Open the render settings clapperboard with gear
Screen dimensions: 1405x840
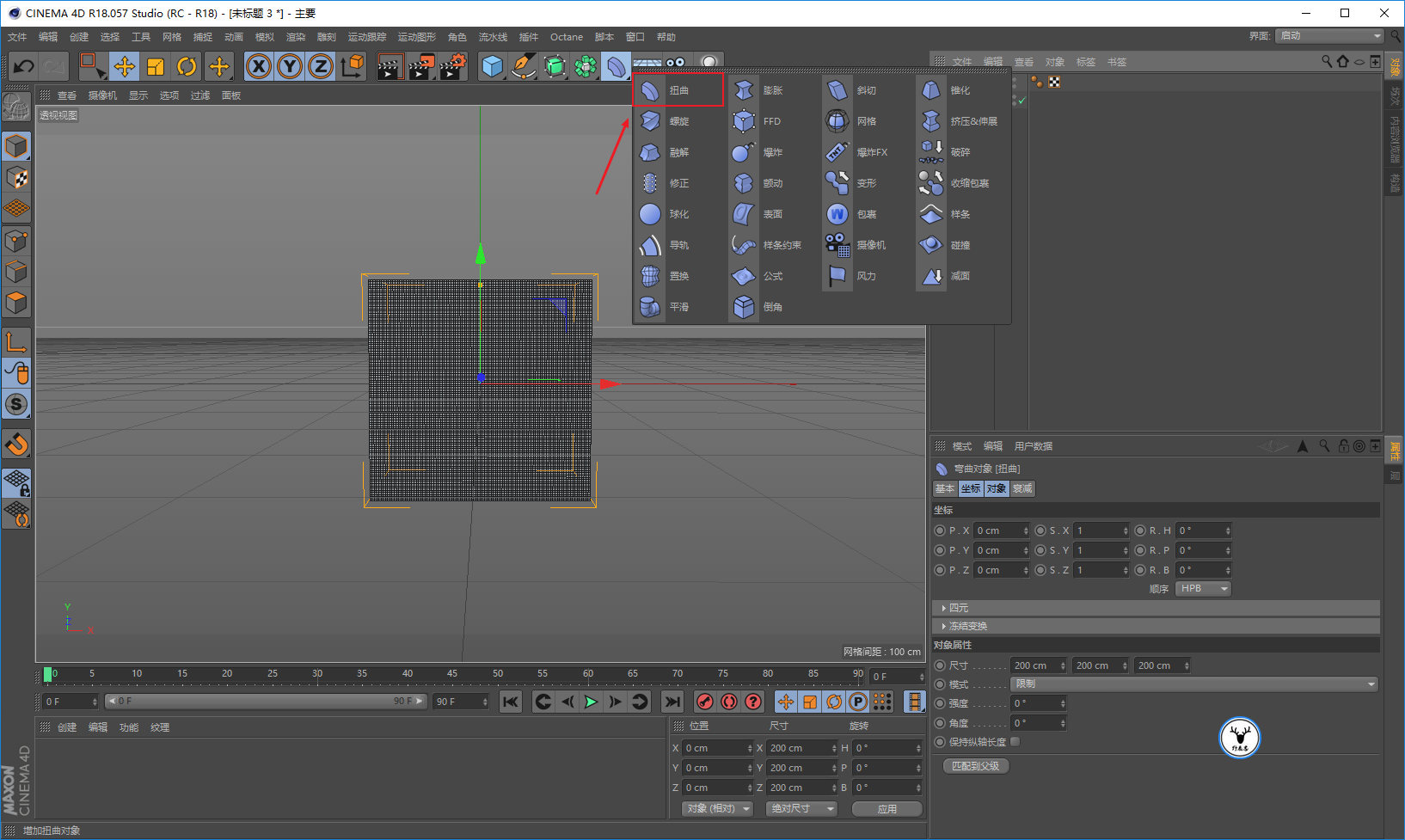[452, 66]
